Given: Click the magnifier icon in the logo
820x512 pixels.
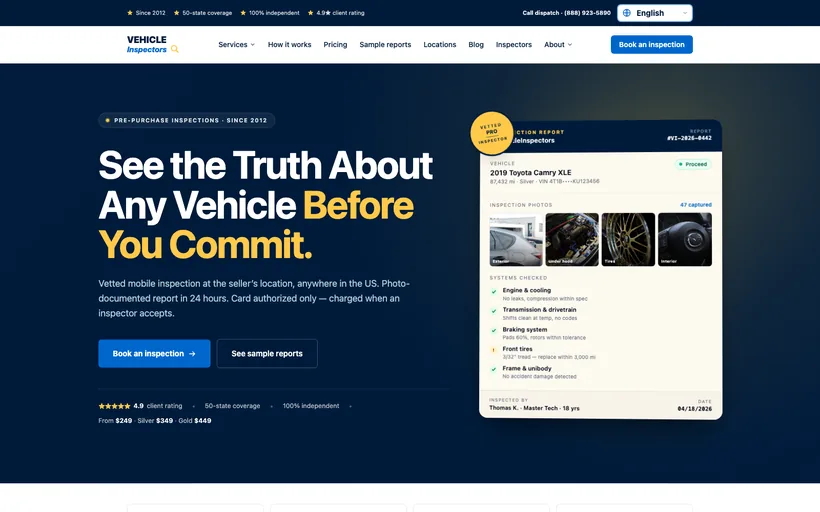Looking at the screenshot, I should click(175, 49).
